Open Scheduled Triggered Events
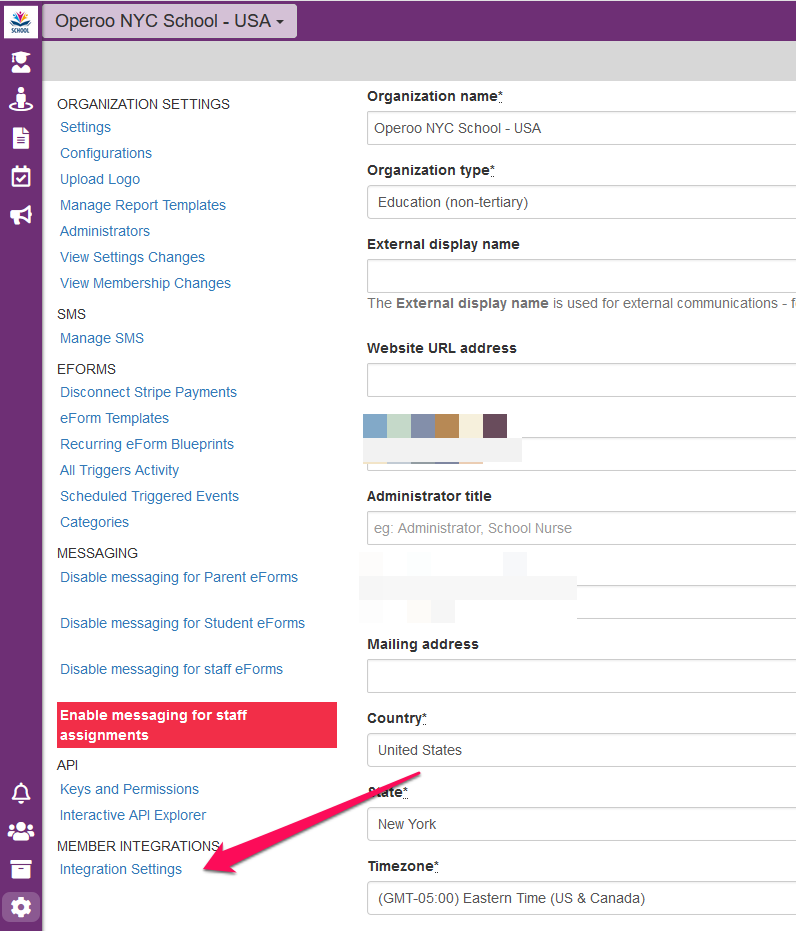 (149, 496)
